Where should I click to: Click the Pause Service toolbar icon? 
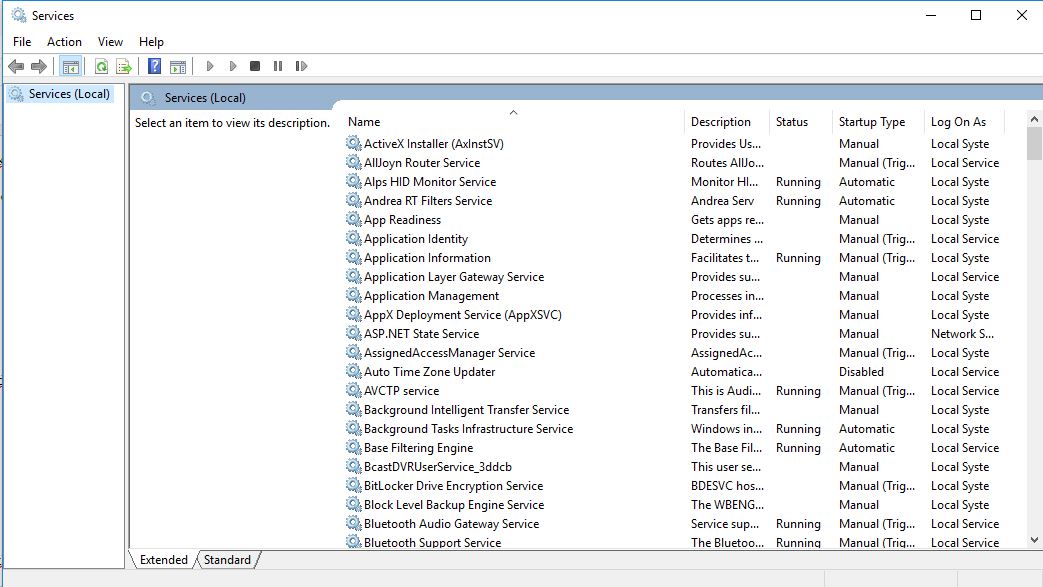pyautogui.click(x=278, y=66)
